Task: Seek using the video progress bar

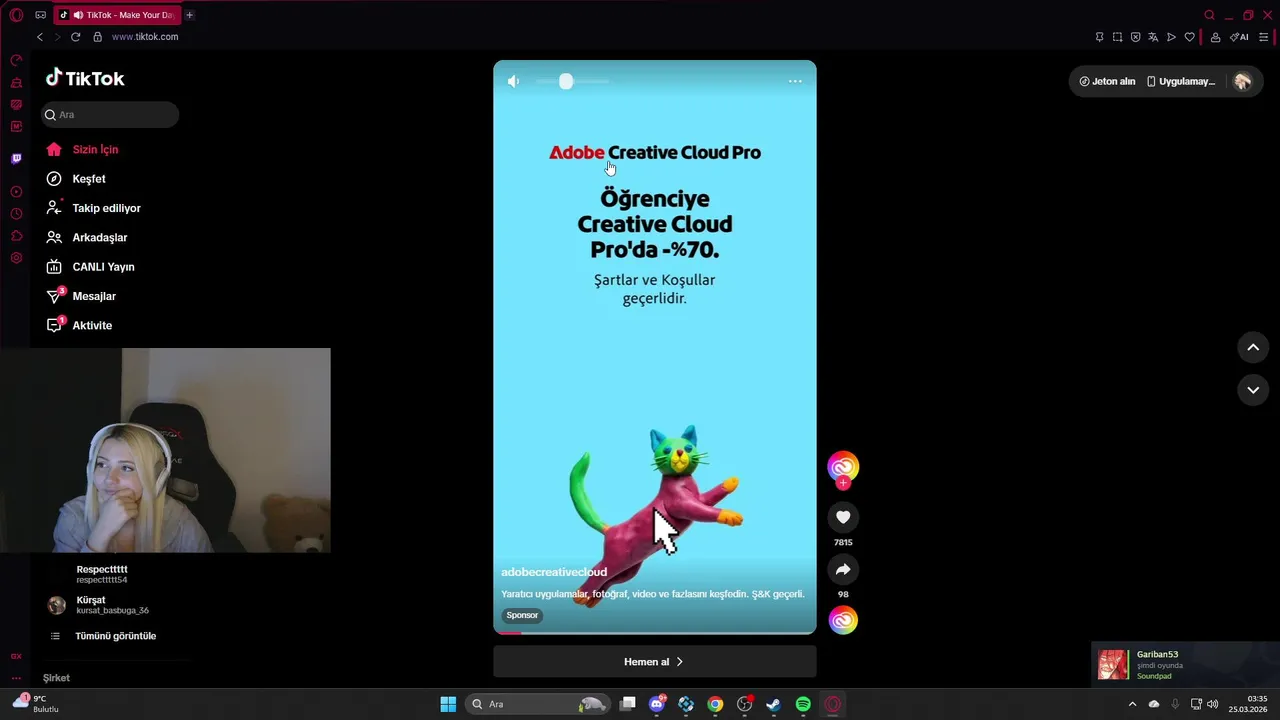Action: click(x=655, y=632)
